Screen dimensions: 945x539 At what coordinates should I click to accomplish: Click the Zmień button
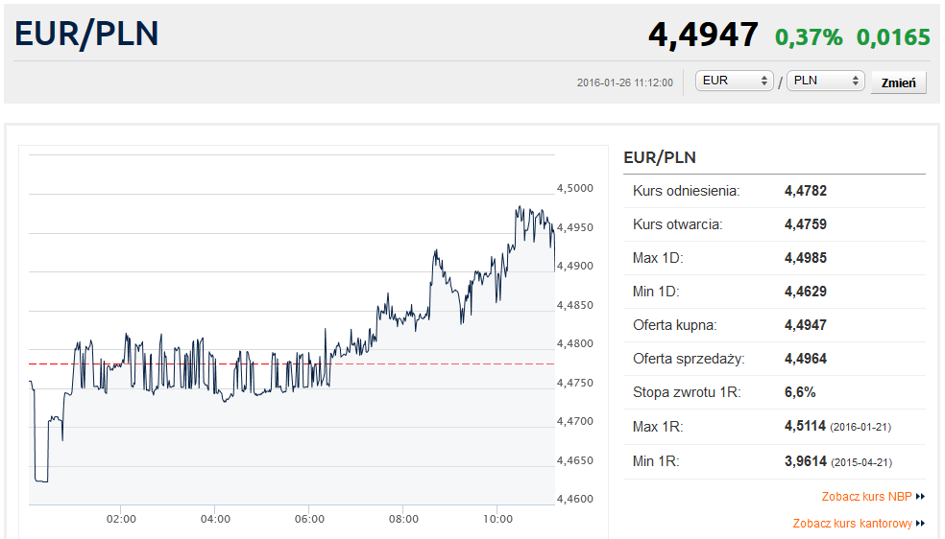(898, 83)
